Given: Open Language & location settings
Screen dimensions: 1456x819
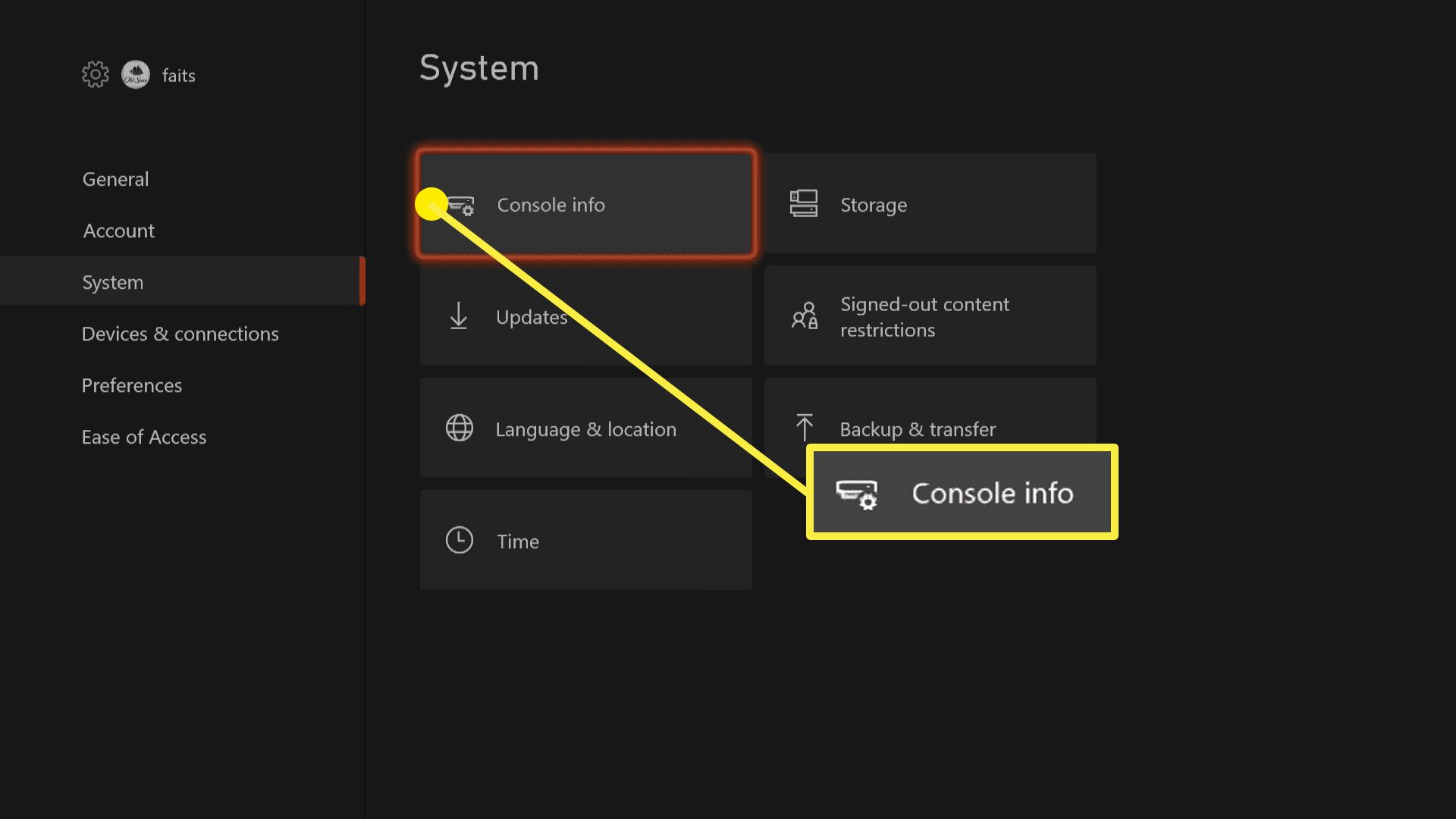Looking at the screenshot, I should pyautogui.click(x=586, y=429).
